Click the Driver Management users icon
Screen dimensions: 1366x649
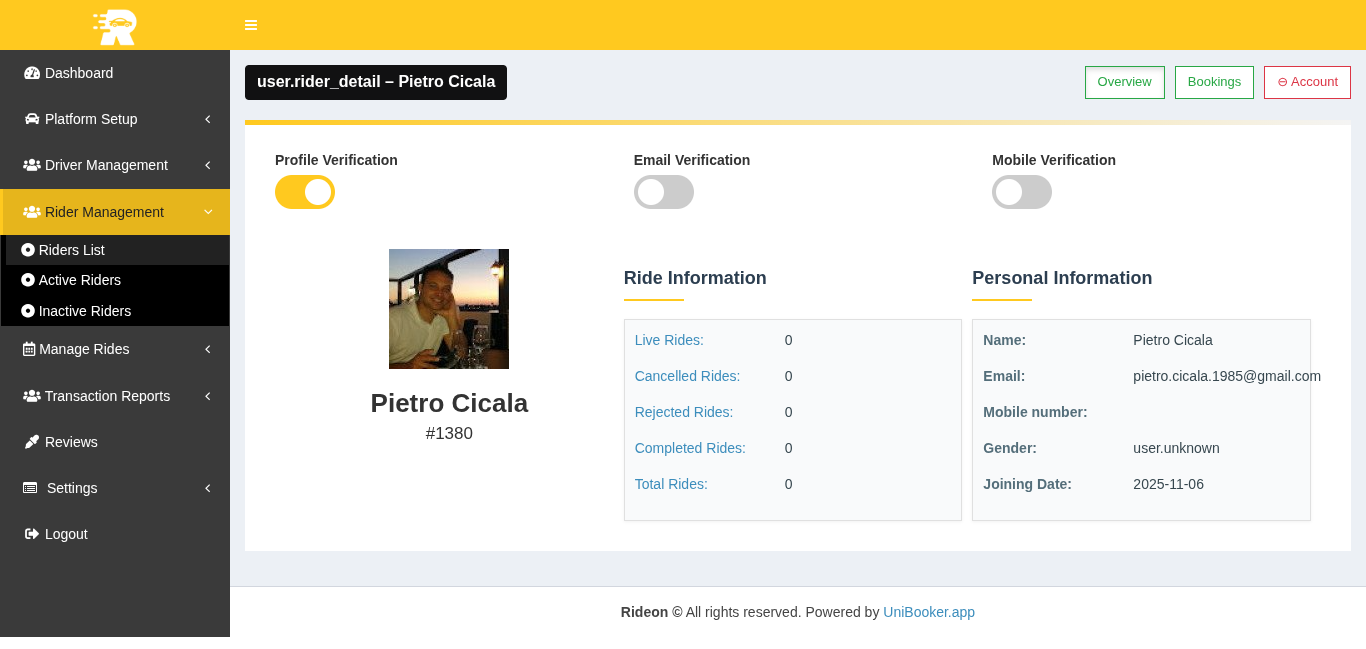coord(32,165)
